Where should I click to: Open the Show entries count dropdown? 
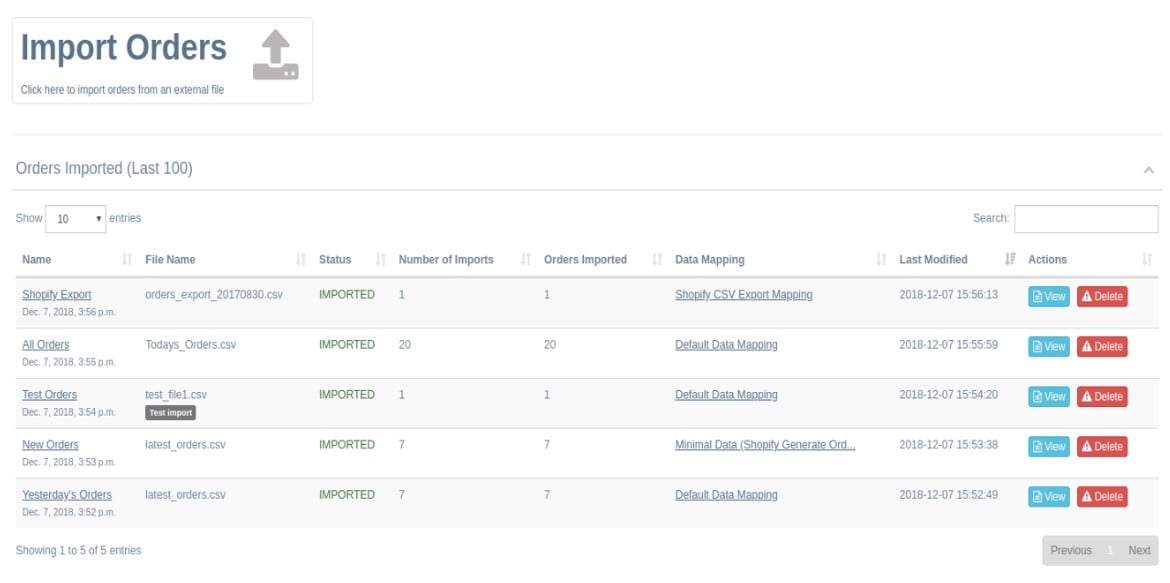[x=75, y=219]
